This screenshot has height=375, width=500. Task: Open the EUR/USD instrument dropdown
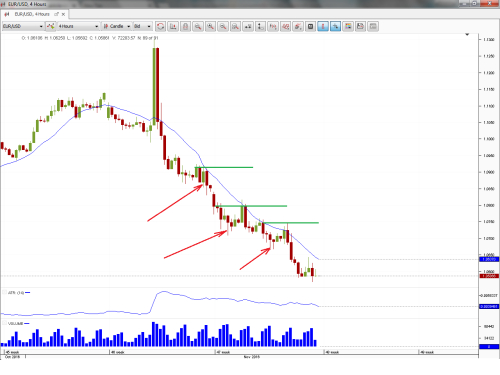pyautogui.click(x=23, y=26)
